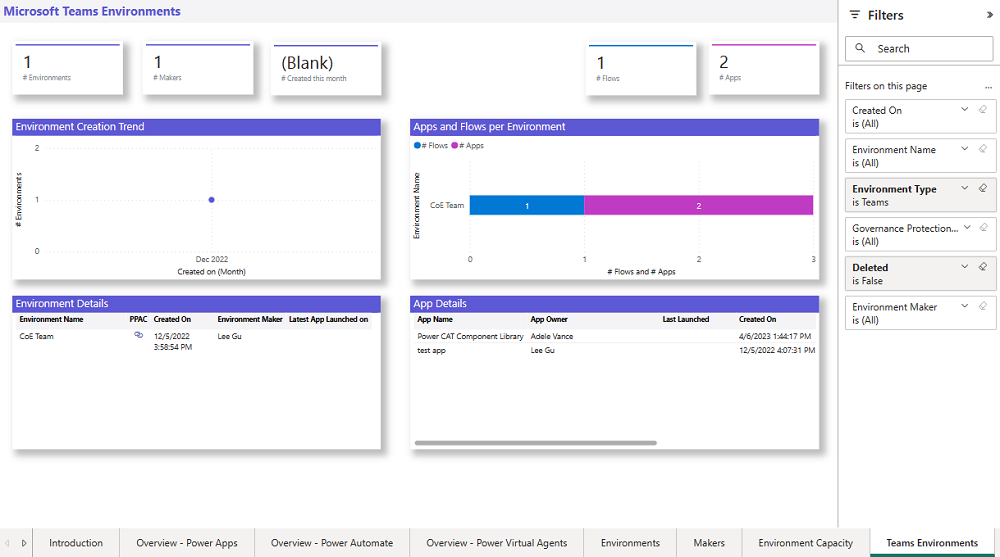Open the Environments tab
Image resolution: width=1000 pixels, height=557 pixels.
click(630, 543)
